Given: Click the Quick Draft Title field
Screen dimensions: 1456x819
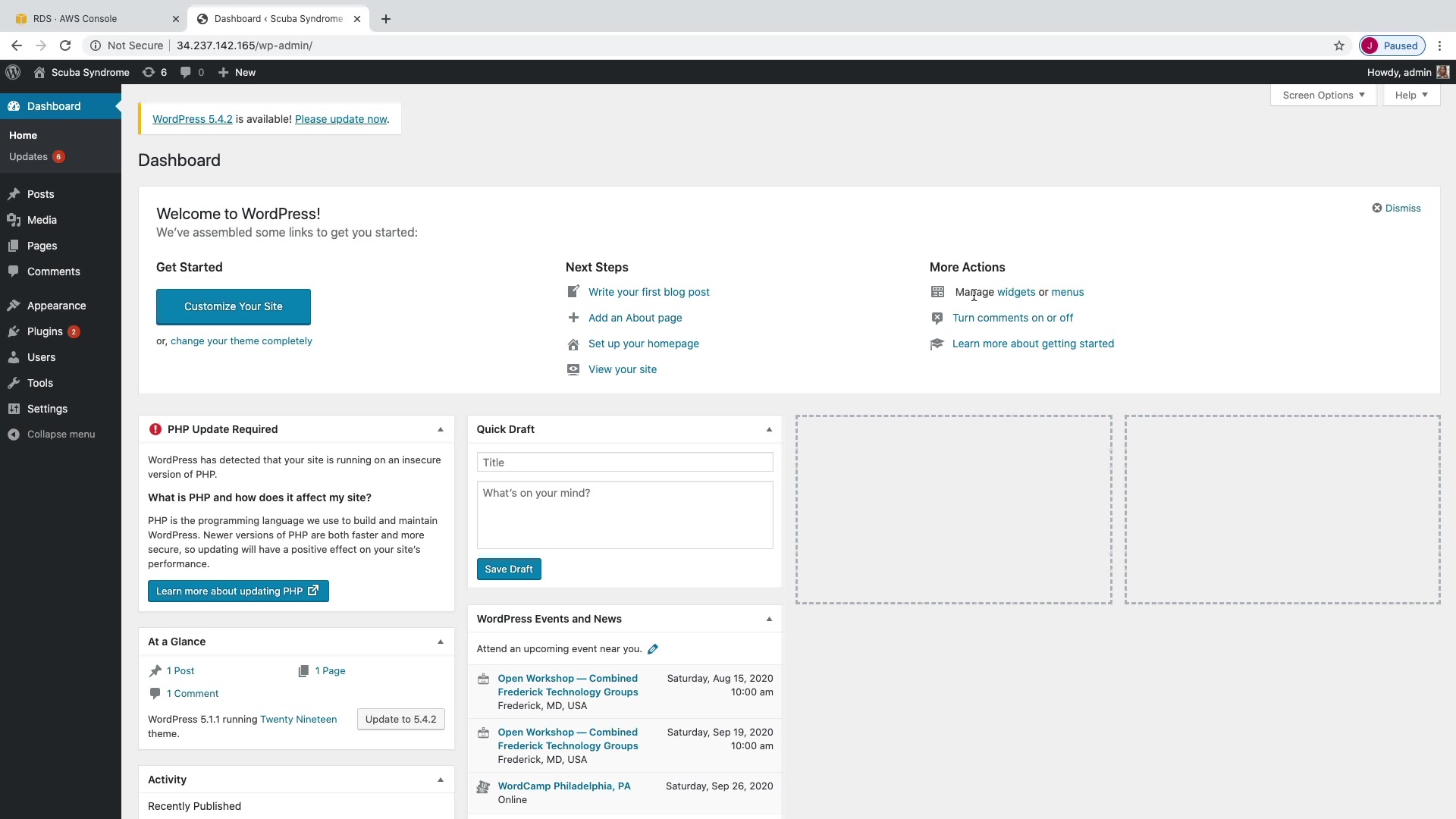Looking at the screenshot, I should [624, 462].
